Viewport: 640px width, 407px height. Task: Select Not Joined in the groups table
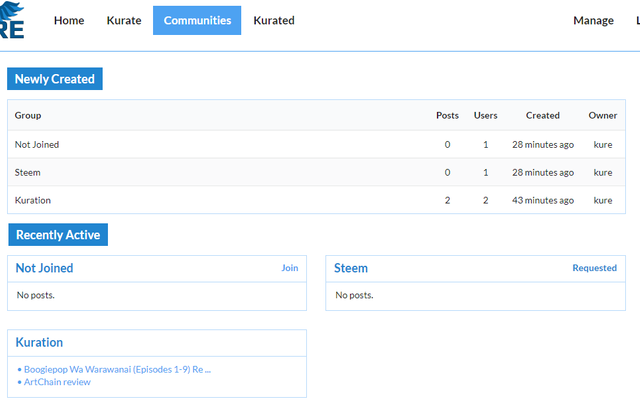[x=37, y=145]
